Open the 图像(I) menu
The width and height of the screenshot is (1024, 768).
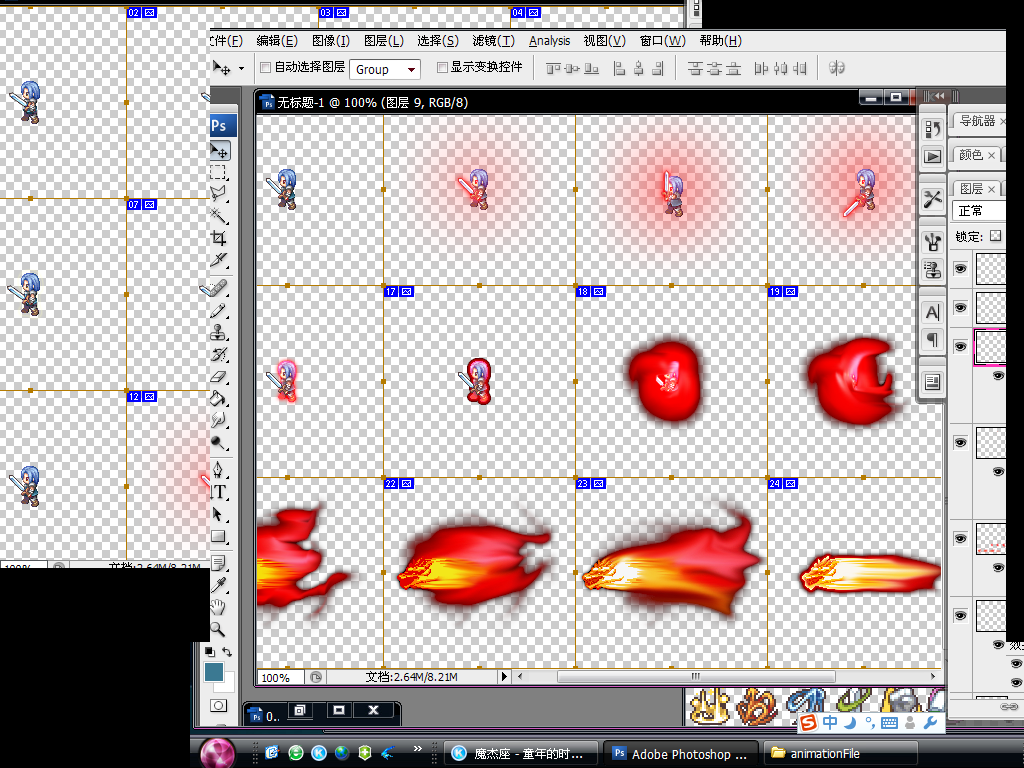coord(331,41)
